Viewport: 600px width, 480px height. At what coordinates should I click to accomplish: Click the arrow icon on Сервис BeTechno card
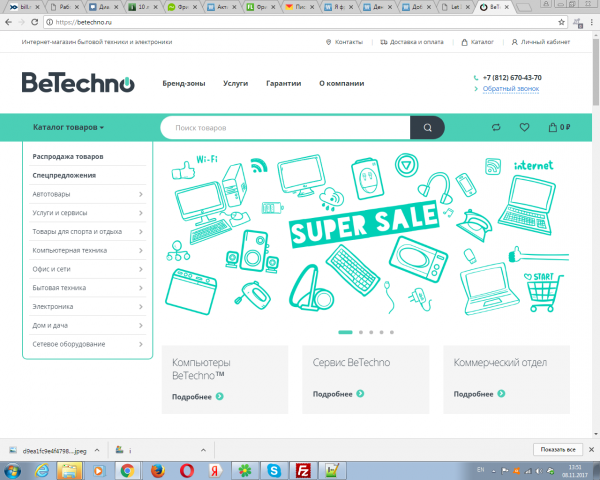click(x=360, y=393)
